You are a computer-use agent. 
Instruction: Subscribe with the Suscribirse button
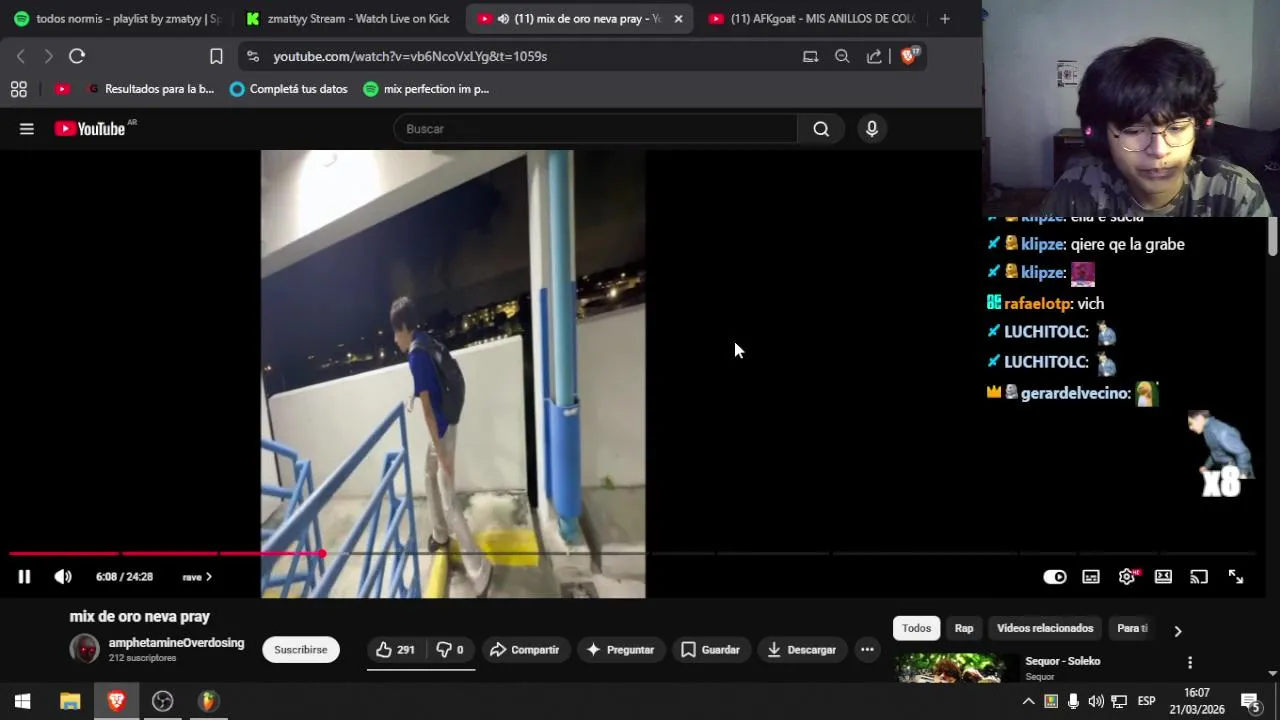click(301, 650)
